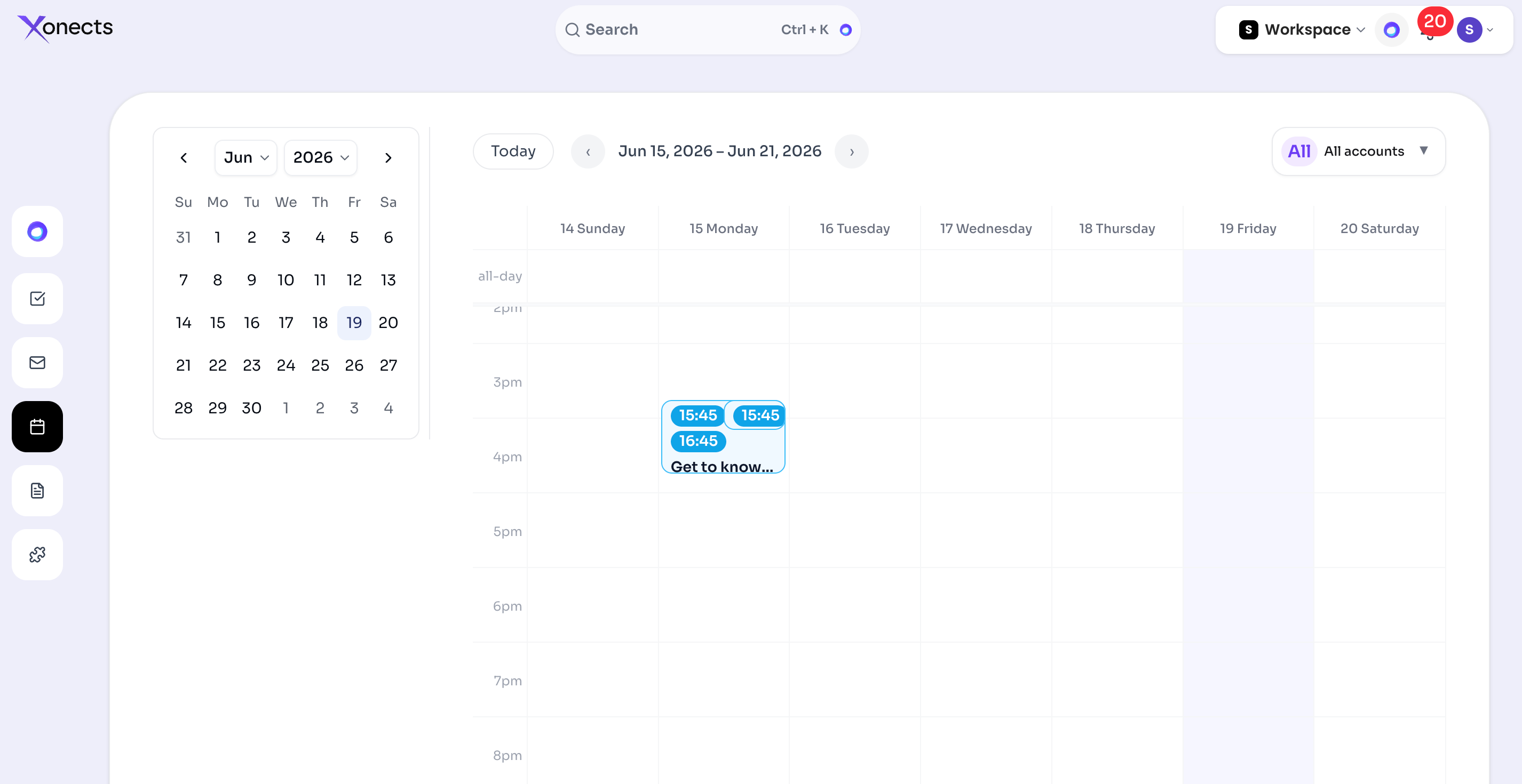Open the Integrations puzzle sidebar icon

point(37,554)
